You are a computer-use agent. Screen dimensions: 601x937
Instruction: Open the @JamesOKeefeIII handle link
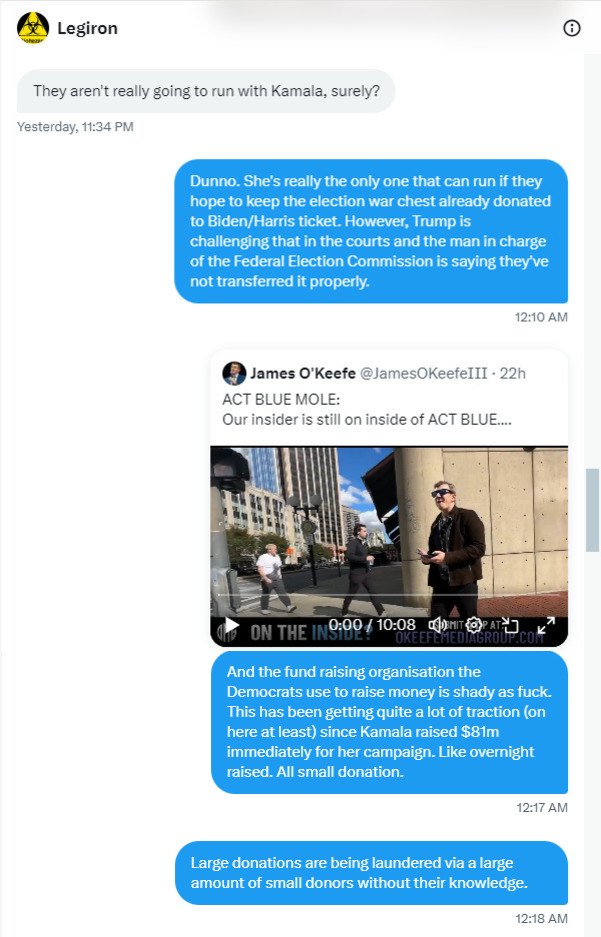click(424, 373)
